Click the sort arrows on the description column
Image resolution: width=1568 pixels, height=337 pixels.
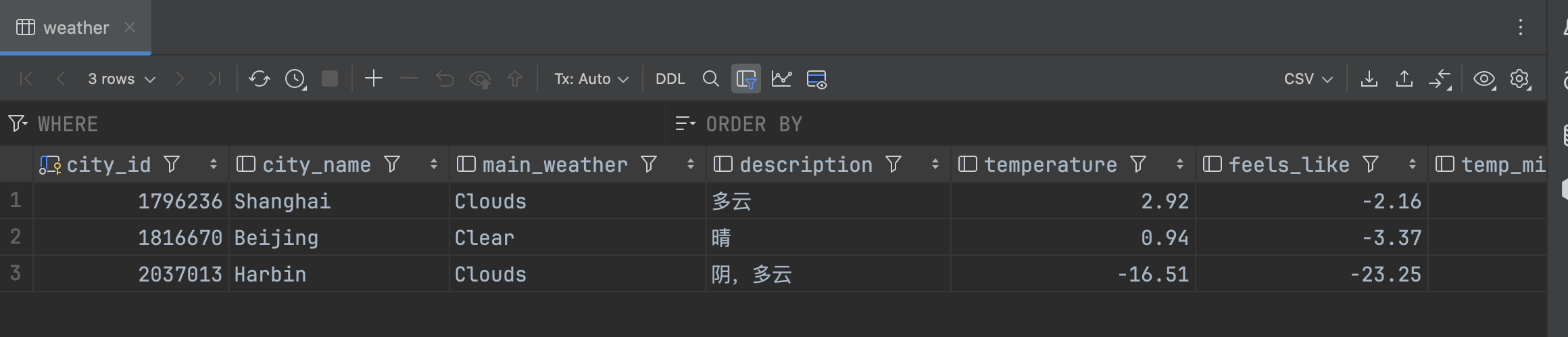coord(935,164)
